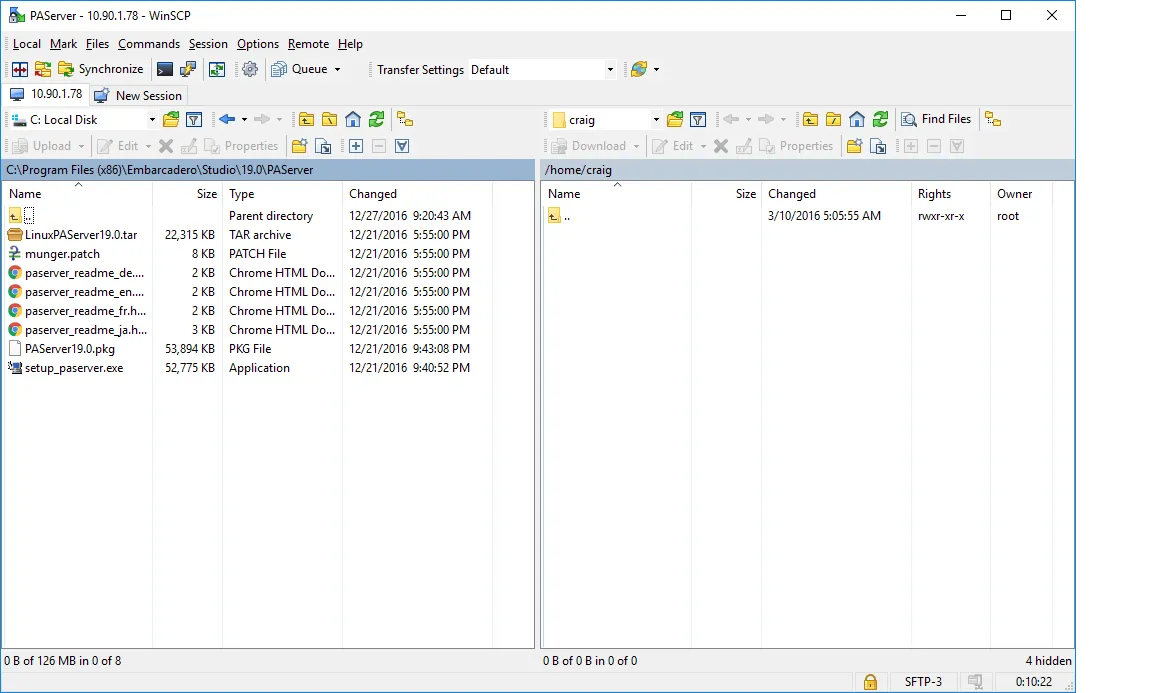Sort local files by Size column header
The image size is (1152, 693).
click(187, 194)
